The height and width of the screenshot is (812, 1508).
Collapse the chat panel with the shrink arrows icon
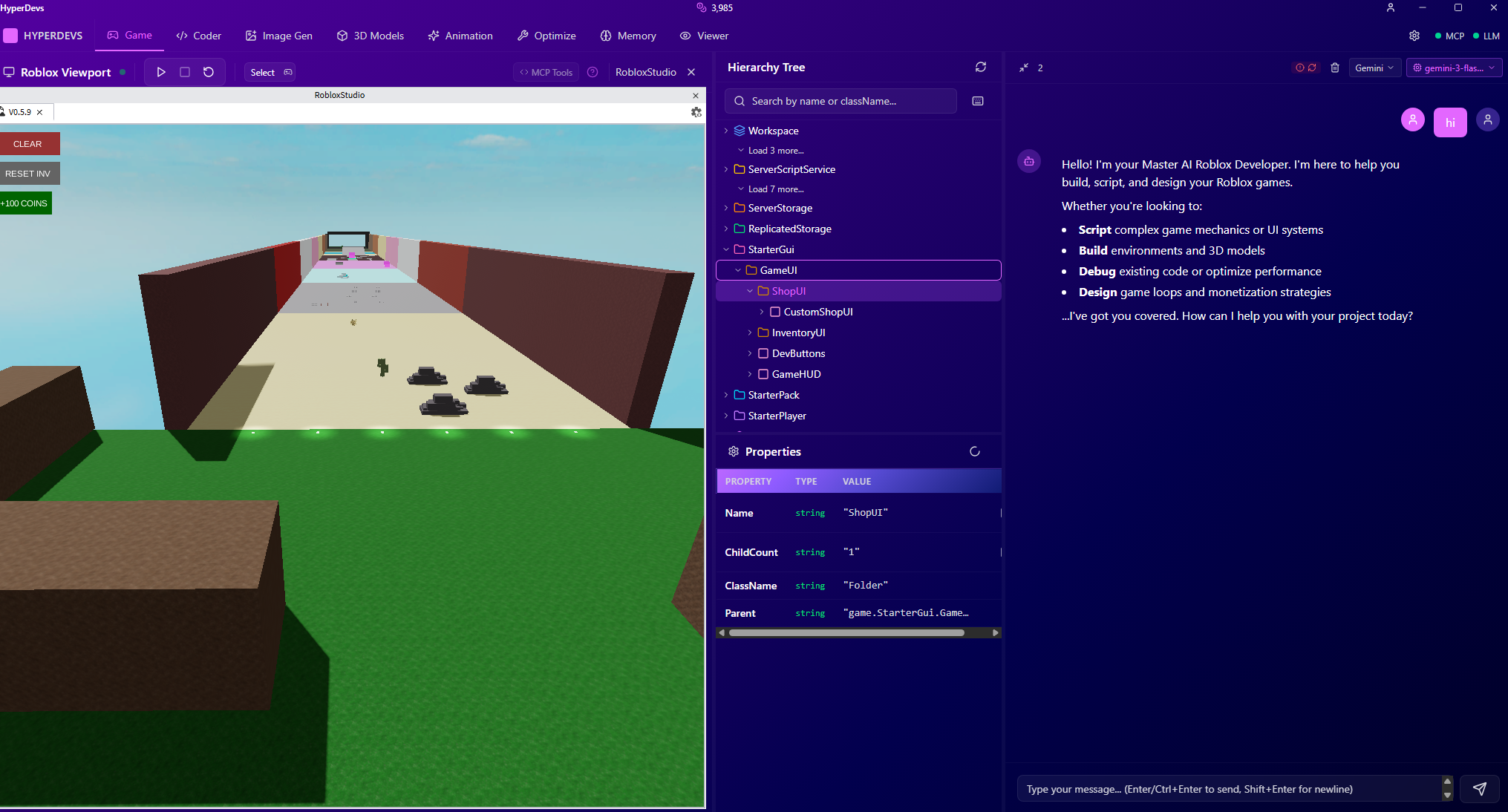coord(1024,68)
